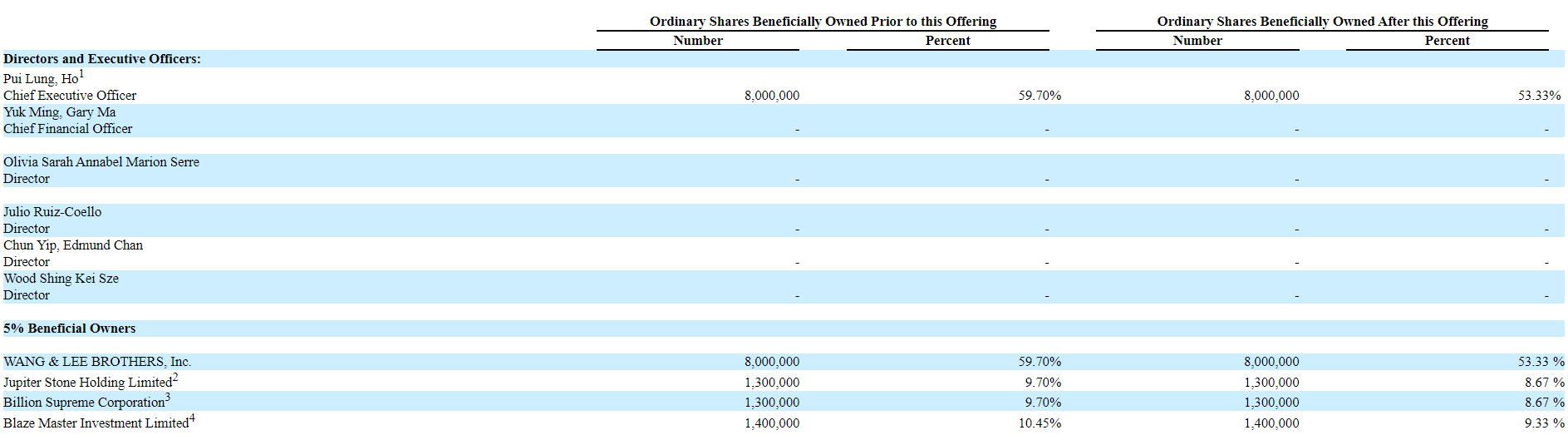The width and height of the screenshot is (1568, 435).
Task: Select the name 'Pui Lung, Ho'
Action: [x=41, y=79]
